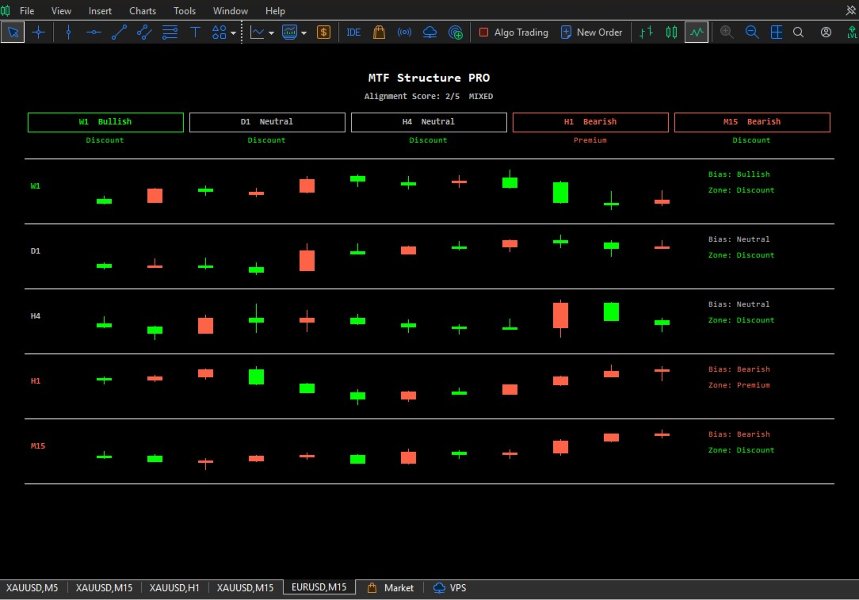Activate the crosshair tool
Screen dimensions: 859x600
click(x=38, y=32)
